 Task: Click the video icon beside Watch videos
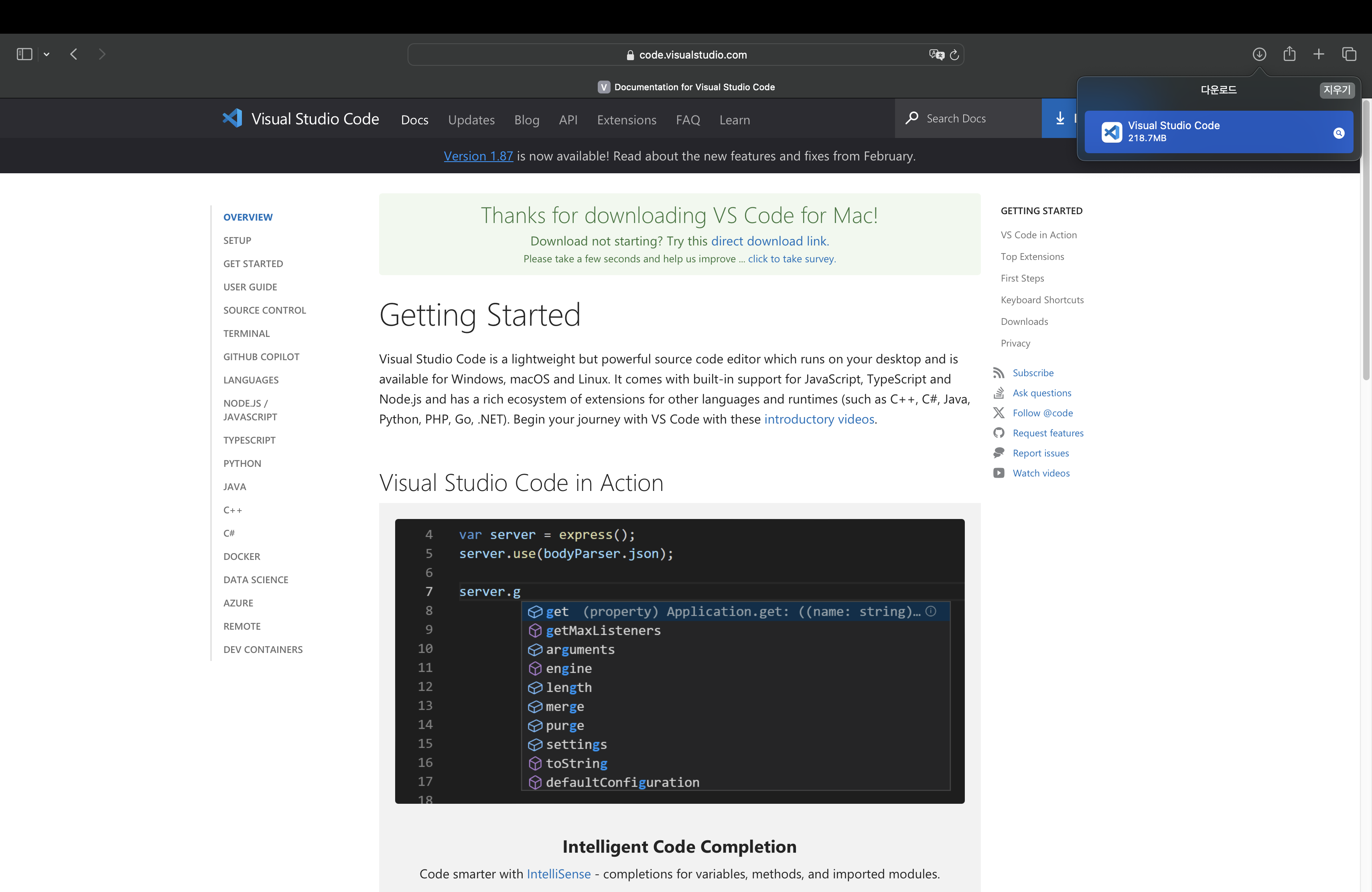999,473
